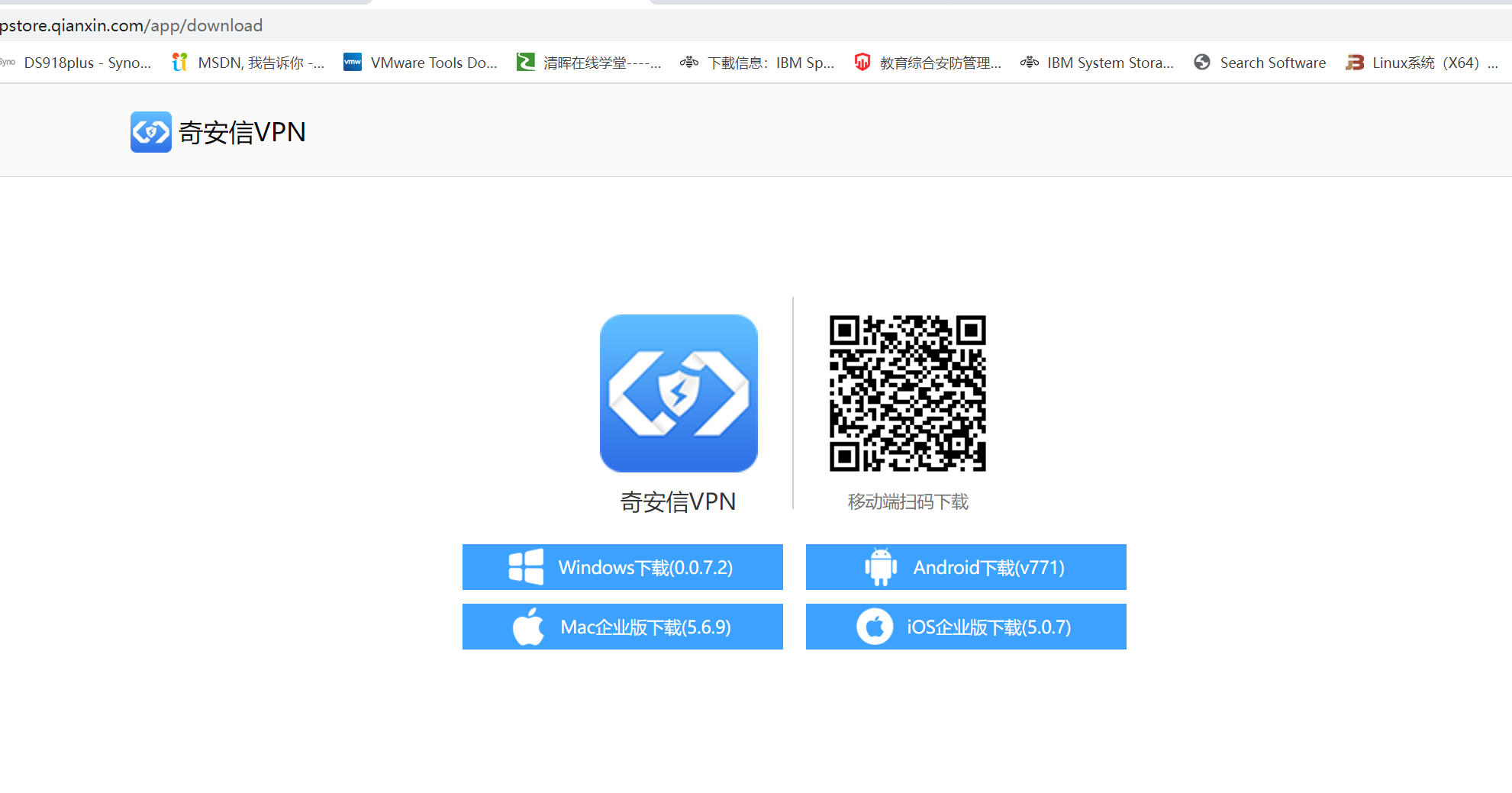Click 下載信息 IBM favicon
This screenshot has height=793, width=1512.
689,63
